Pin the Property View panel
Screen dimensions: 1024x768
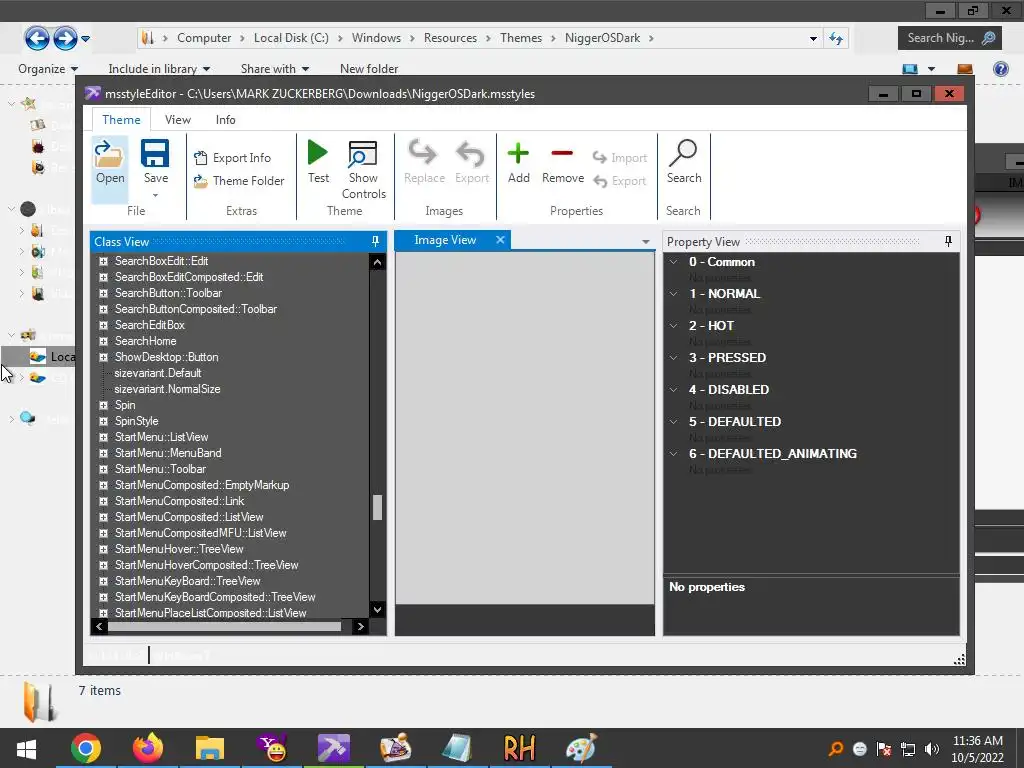click(948, 242)
